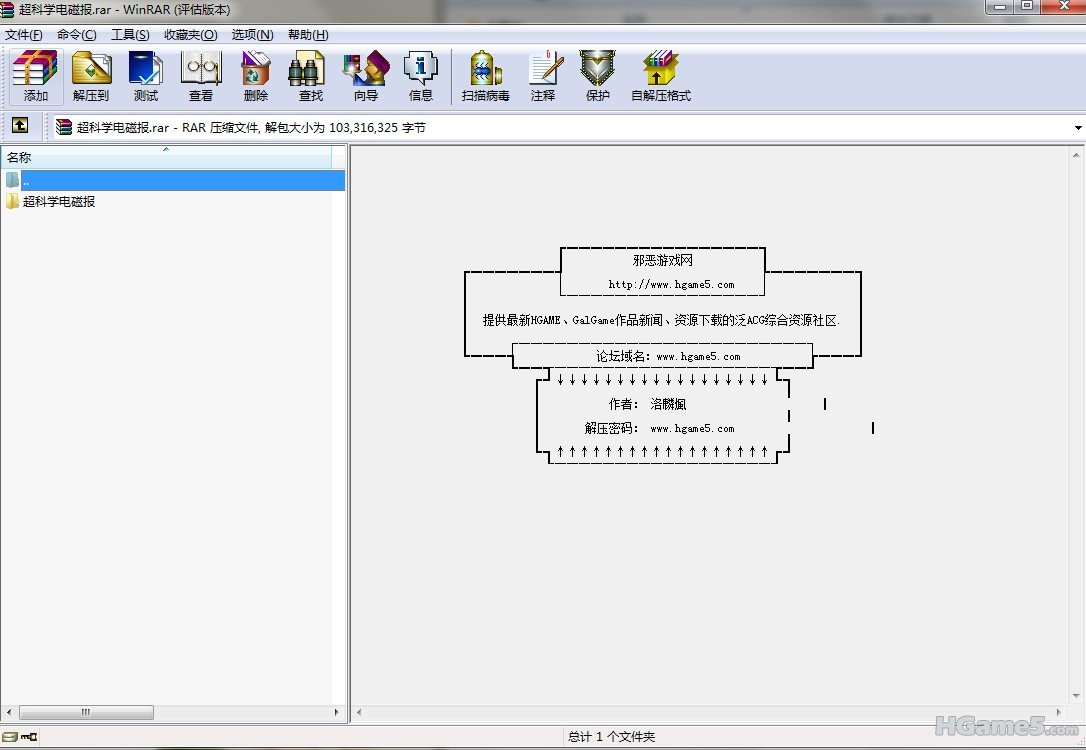The image size is (1086, 750).
Task: Click the file list horizontal scrollbar thumb
Action: click(86, 712)
